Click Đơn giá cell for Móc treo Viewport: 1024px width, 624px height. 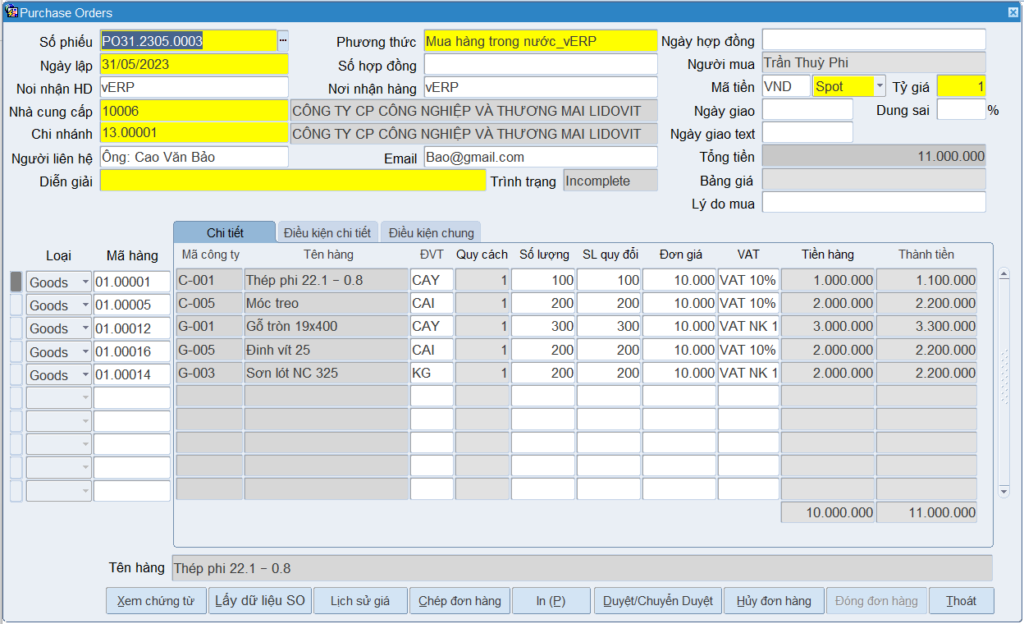click(x=679, y=304)
